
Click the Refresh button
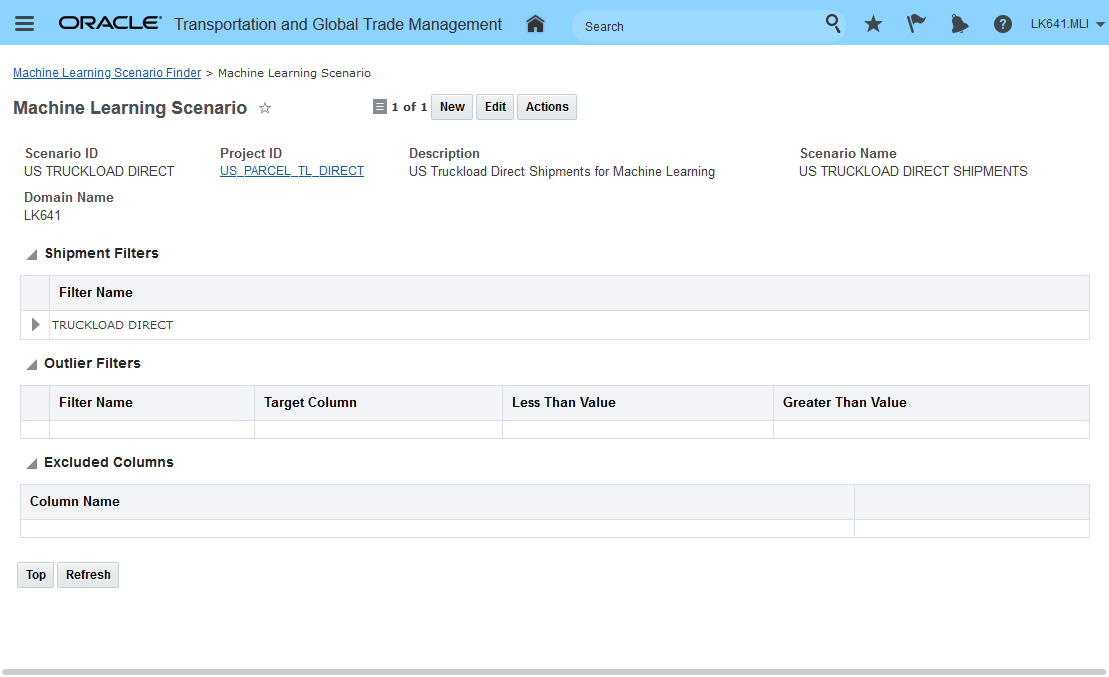[88, 575]
